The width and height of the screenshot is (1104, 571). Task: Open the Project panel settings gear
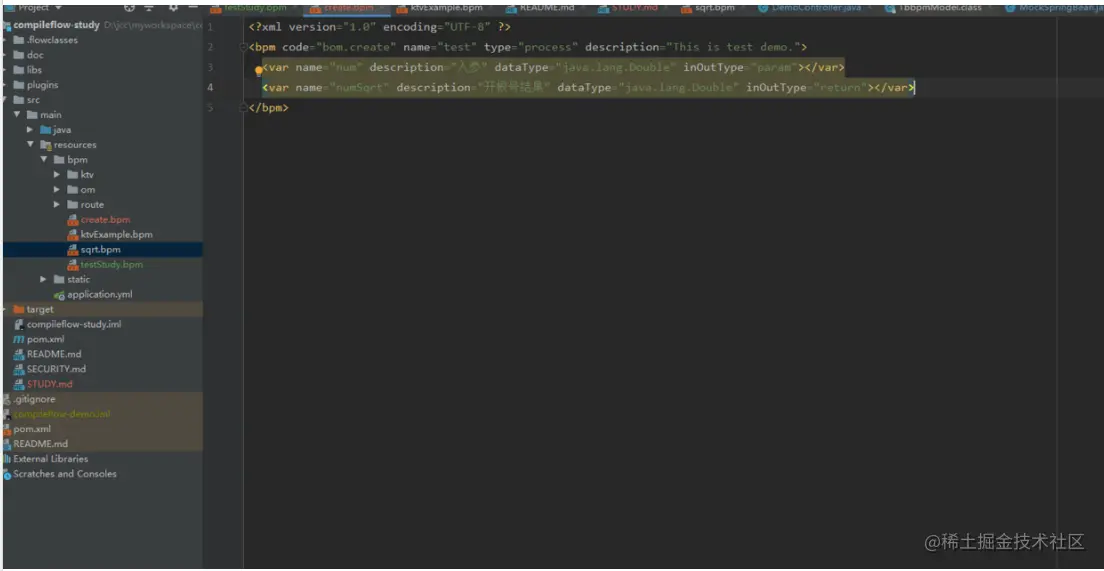173,8
